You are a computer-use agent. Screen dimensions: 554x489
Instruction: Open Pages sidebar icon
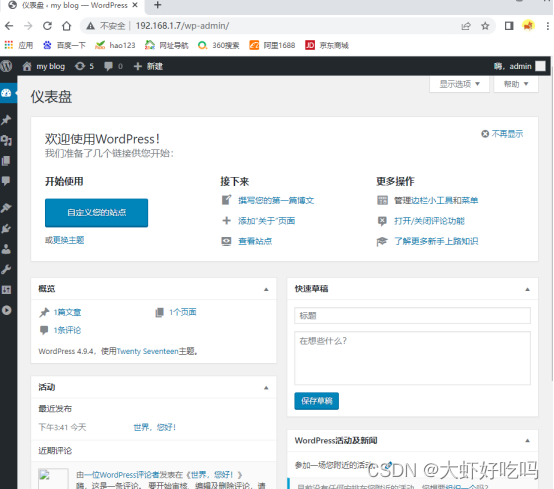[6, 161]
